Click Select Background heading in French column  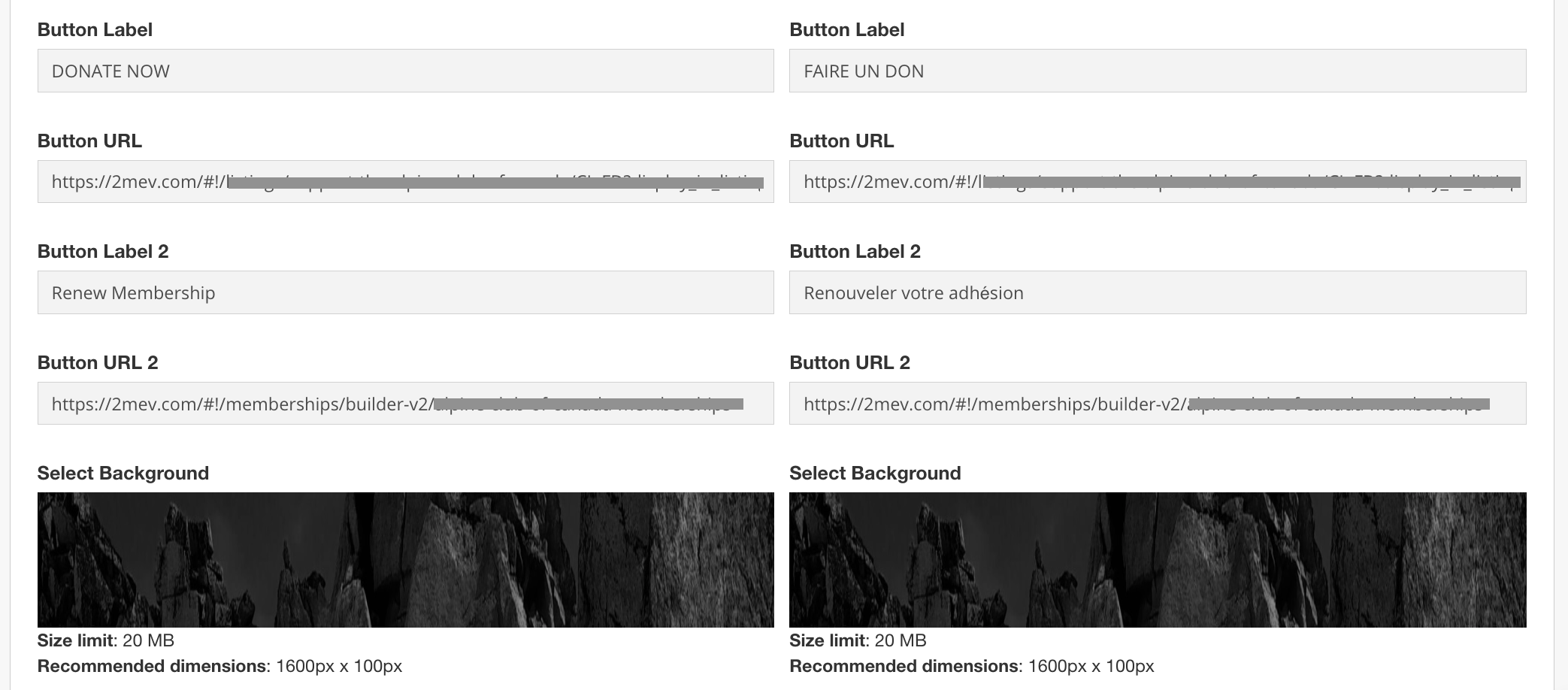pyautogui.click(x=875, y=473)
